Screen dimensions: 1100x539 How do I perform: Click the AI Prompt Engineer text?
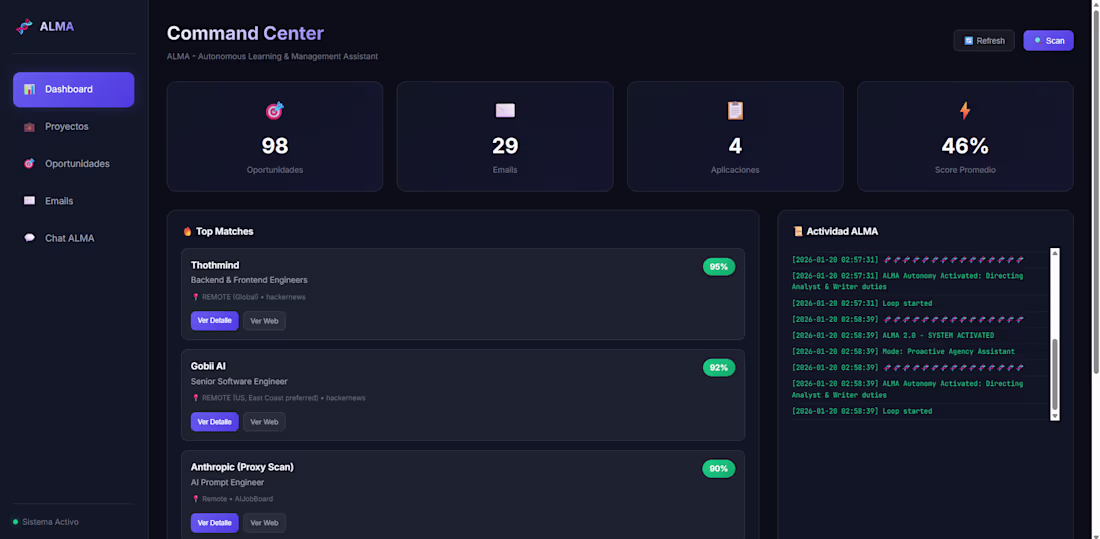[x=227, y=482]
